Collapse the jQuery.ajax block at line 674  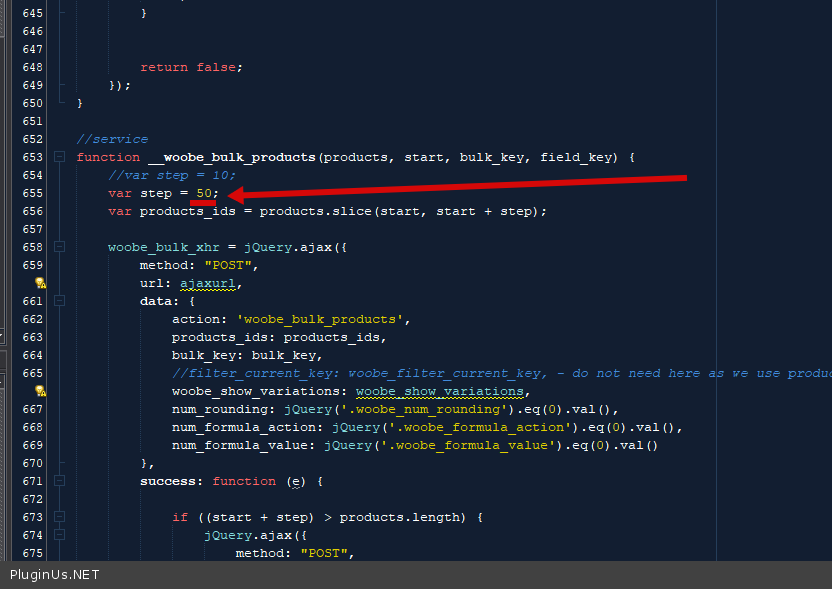pyautogui.click(x=60, y=535)
